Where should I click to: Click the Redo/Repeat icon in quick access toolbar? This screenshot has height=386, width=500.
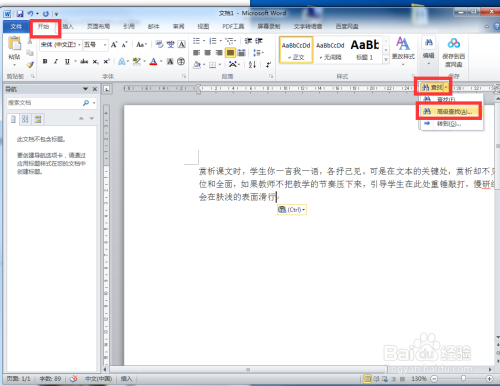pyautogui.click(x=46, y=14)
